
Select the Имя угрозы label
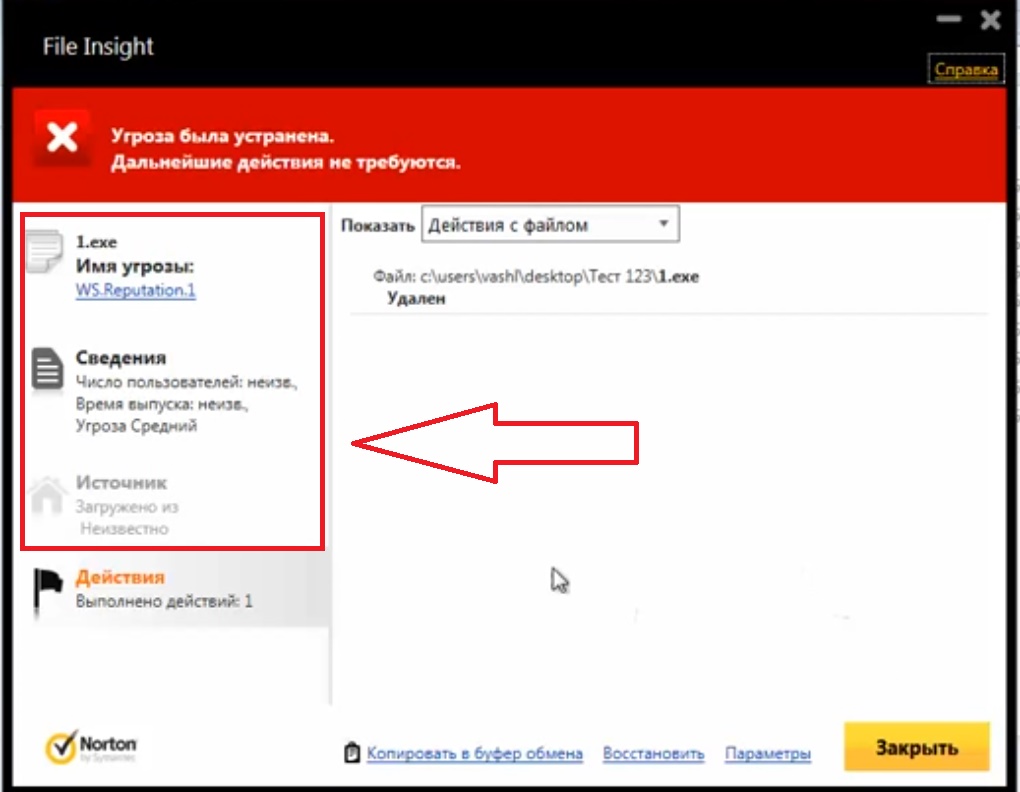coord(135,266)
